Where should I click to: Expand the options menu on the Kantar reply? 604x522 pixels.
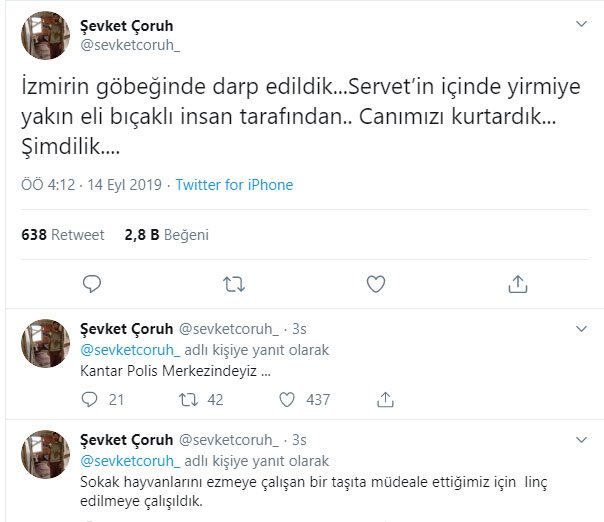(x=581, y=329)
